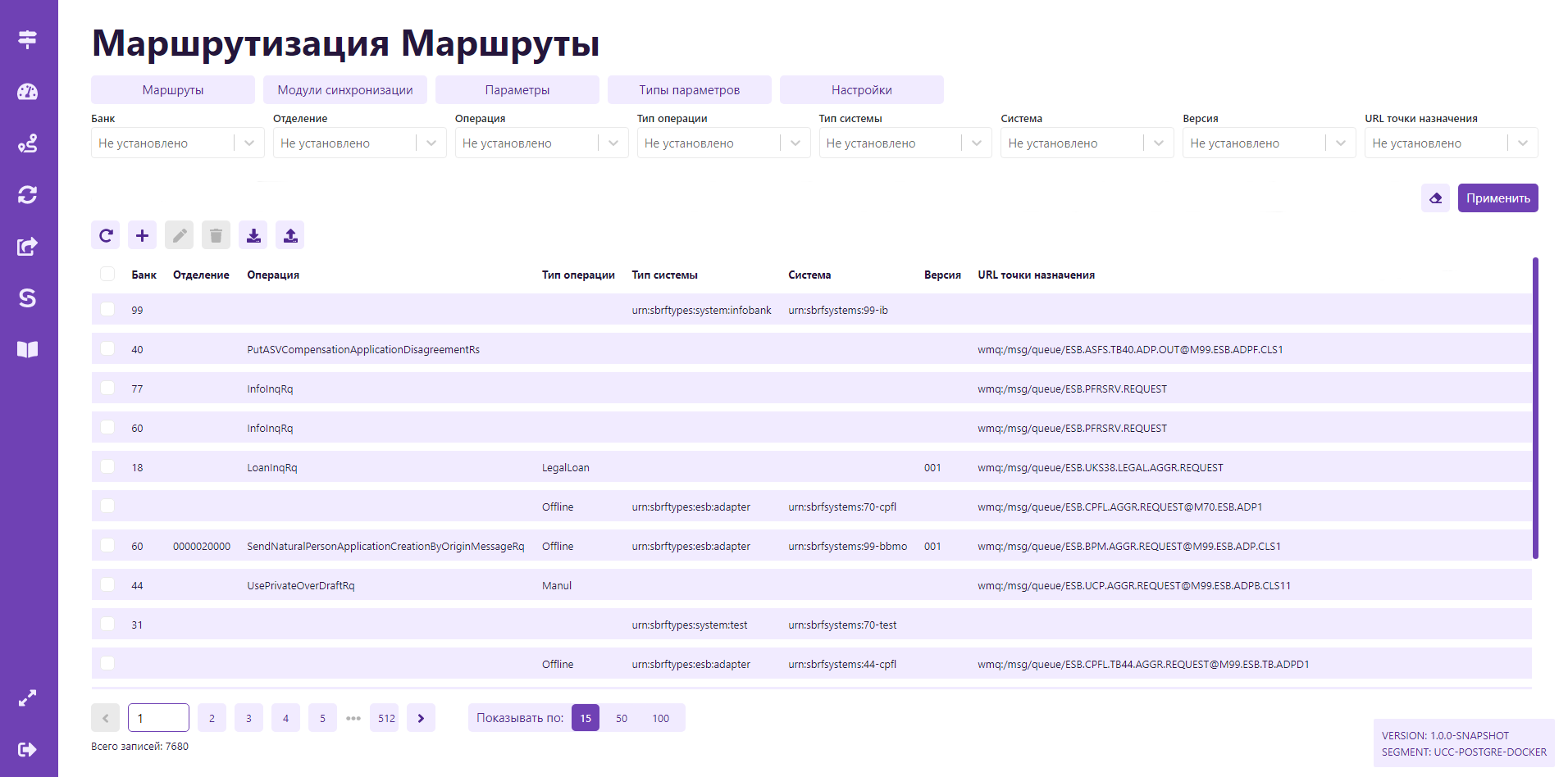The width and height of the screenshot is (1568, 777).
Task: Open the book icon in sidebar
Action: [28, 350]
